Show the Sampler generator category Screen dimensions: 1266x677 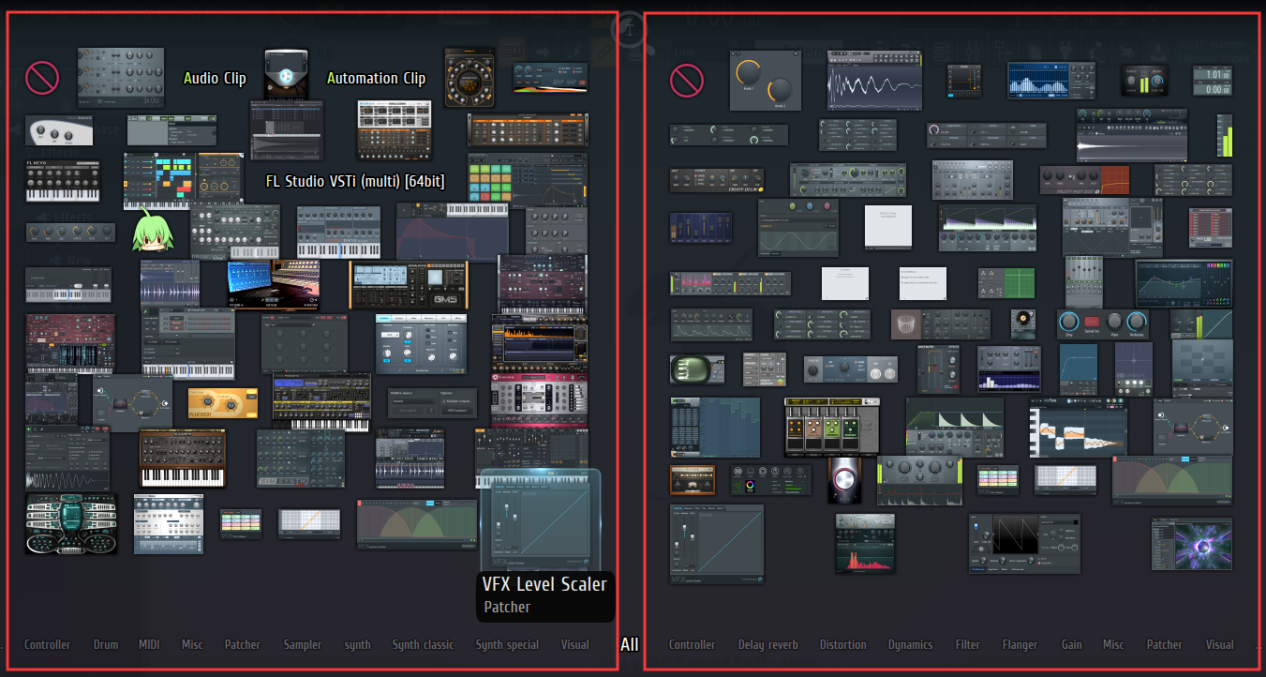click(302, 645)
